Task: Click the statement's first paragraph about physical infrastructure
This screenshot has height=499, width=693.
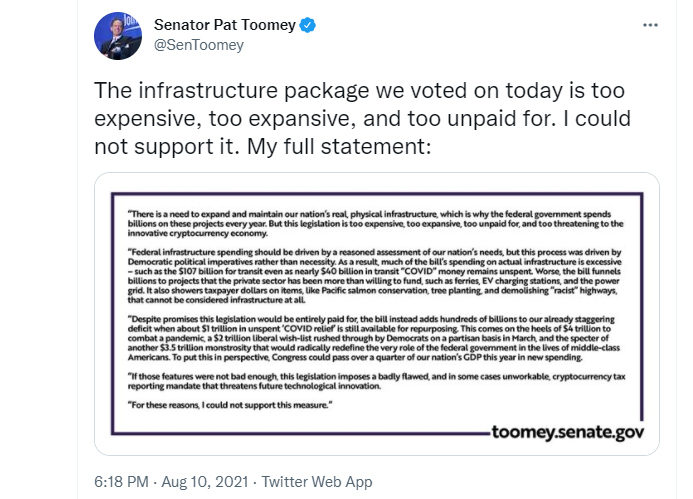Action: [x=376, y=224]
